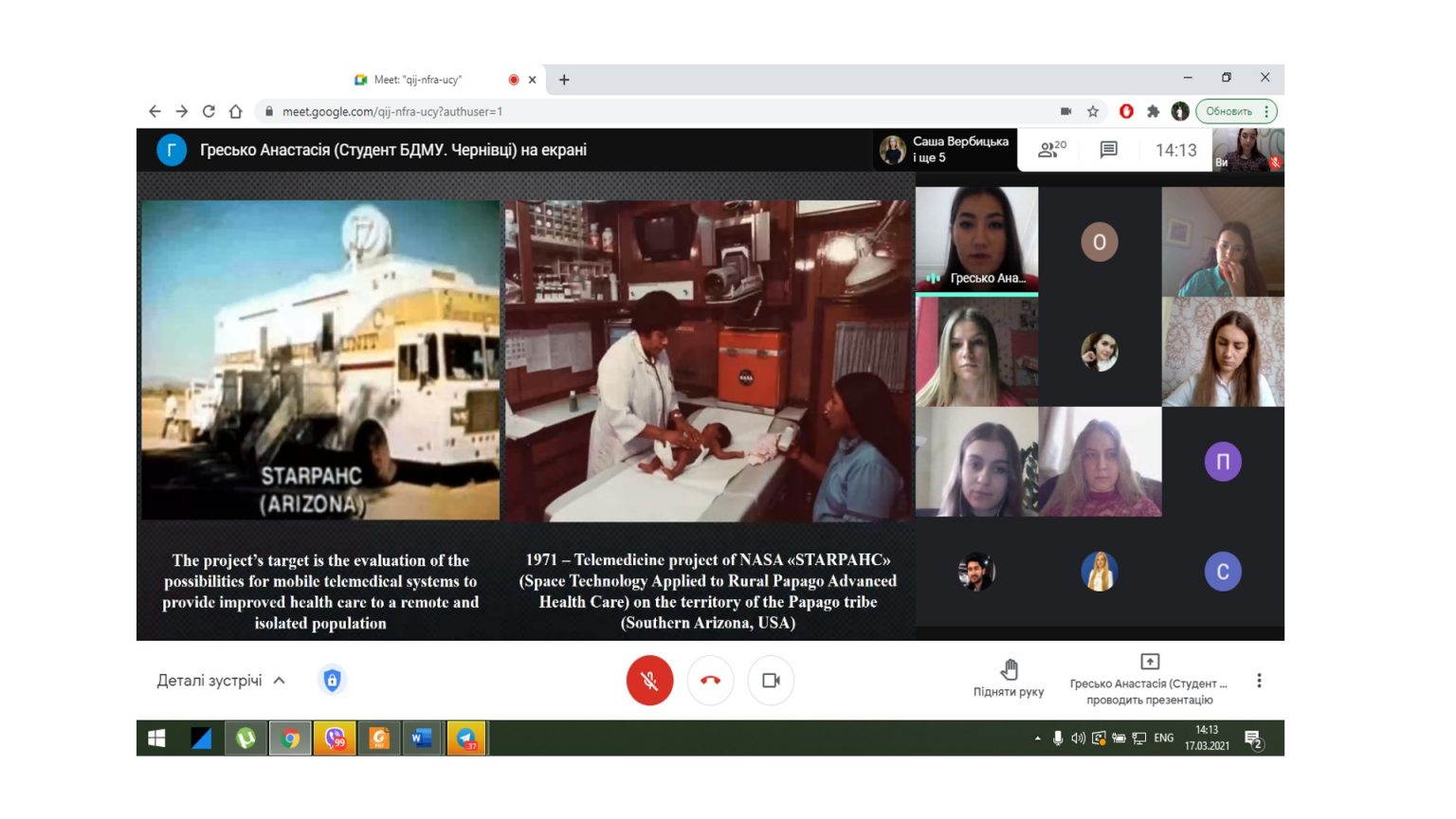Expand Деталі зустрічі meeting details
Viewport: 1456px width, 819px height.
point(221,681)
